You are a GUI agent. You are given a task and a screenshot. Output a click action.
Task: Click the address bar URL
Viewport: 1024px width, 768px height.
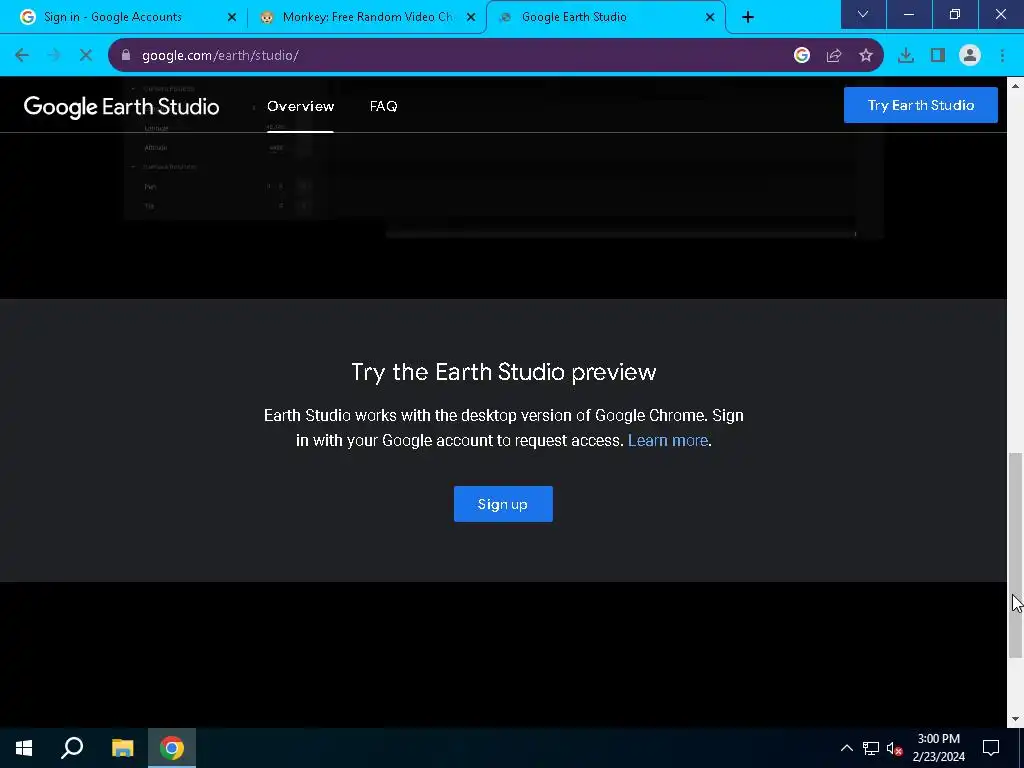click(221, 56)
